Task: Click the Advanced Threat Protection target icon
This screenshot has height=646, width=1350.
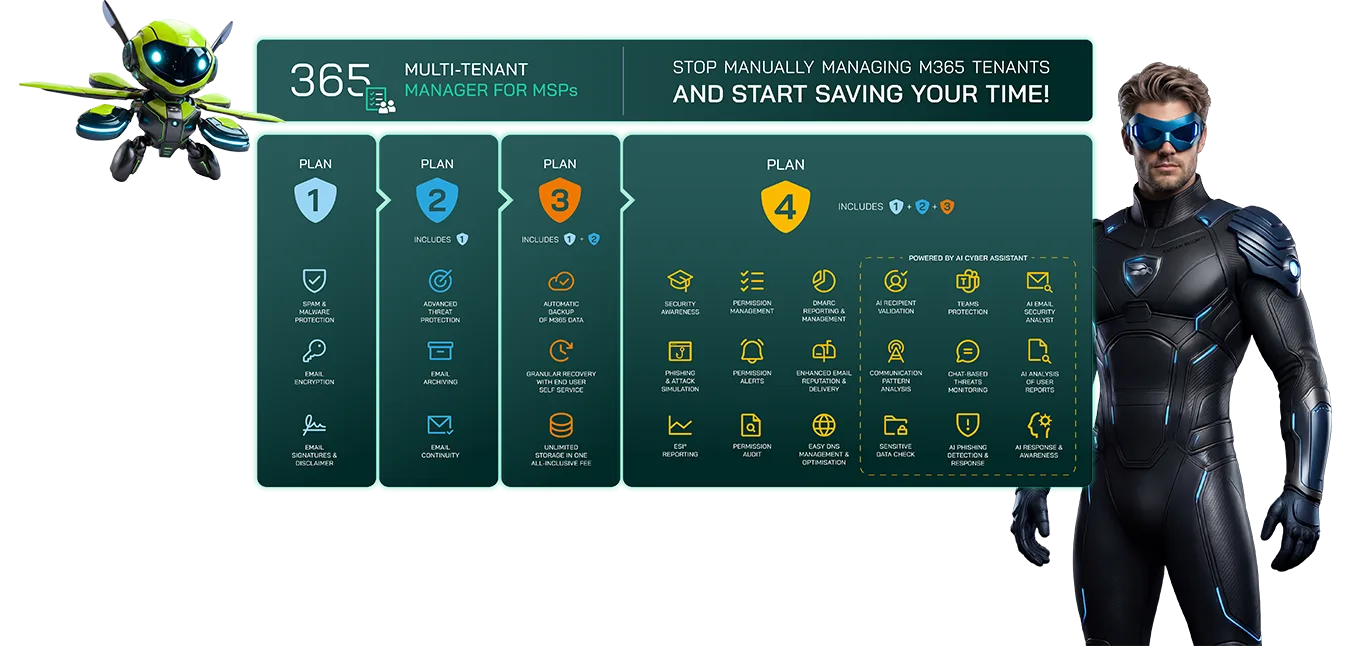Action: point(440,280)
